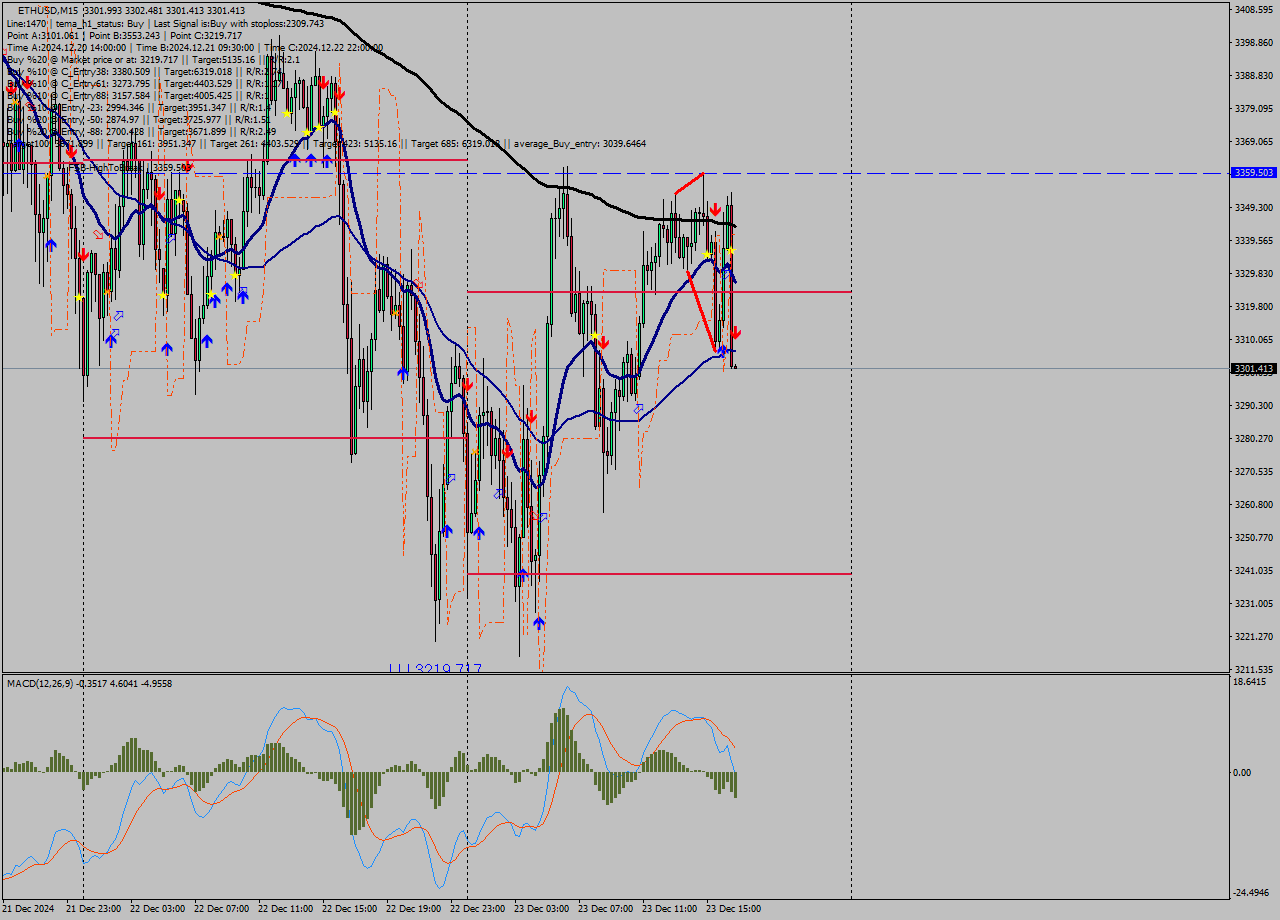
Task: Click the '23 Dec 07:00' time axis label
Action: [x=605, y=909]
